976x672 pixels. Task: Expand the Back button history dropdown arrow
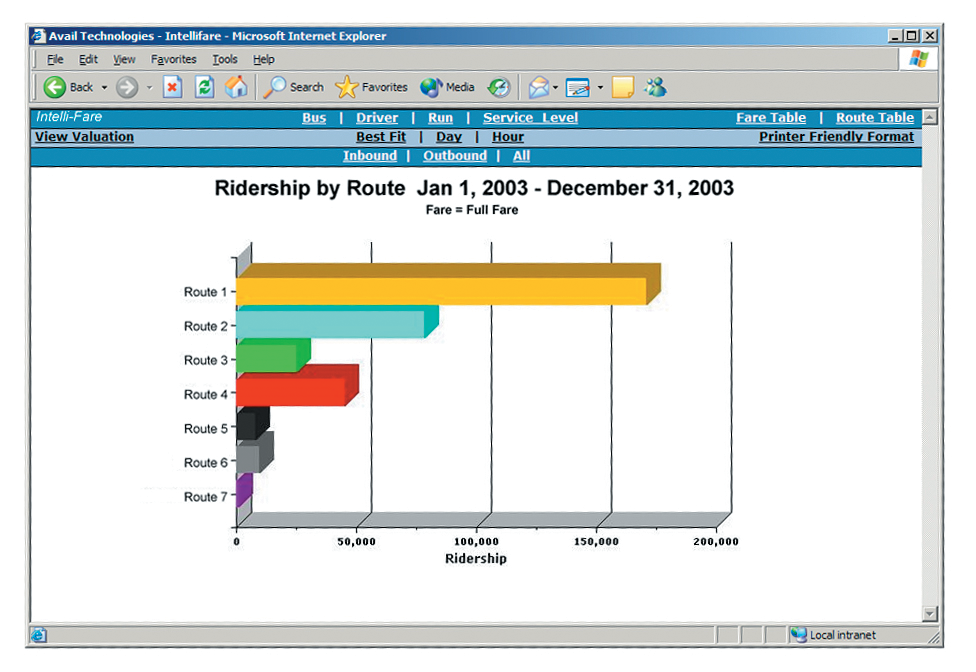click(x=104, y=88)
